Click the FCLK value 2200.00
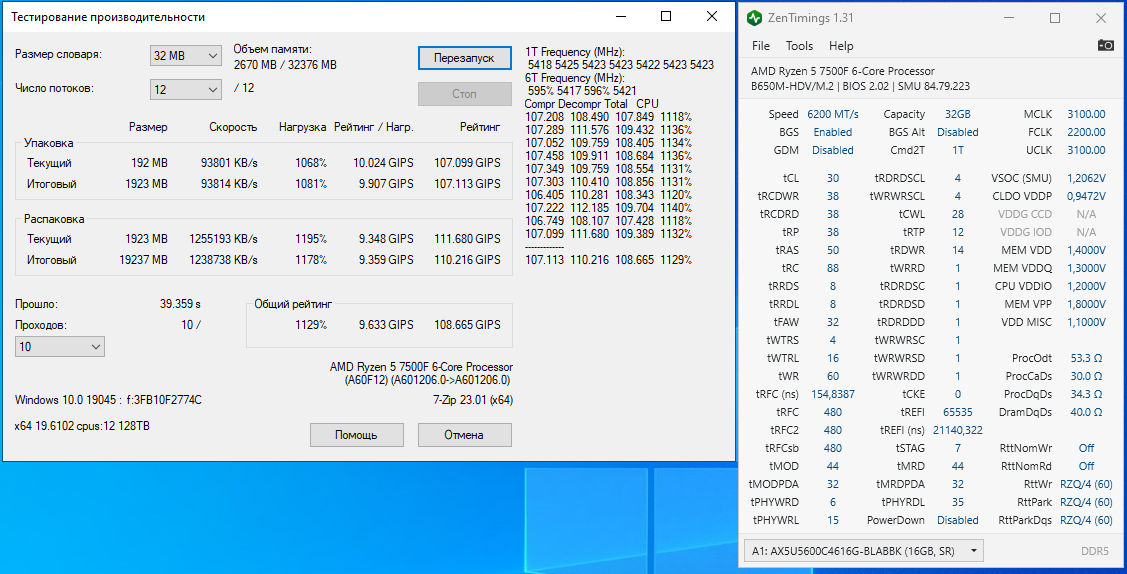 (x=1086, y=132)
